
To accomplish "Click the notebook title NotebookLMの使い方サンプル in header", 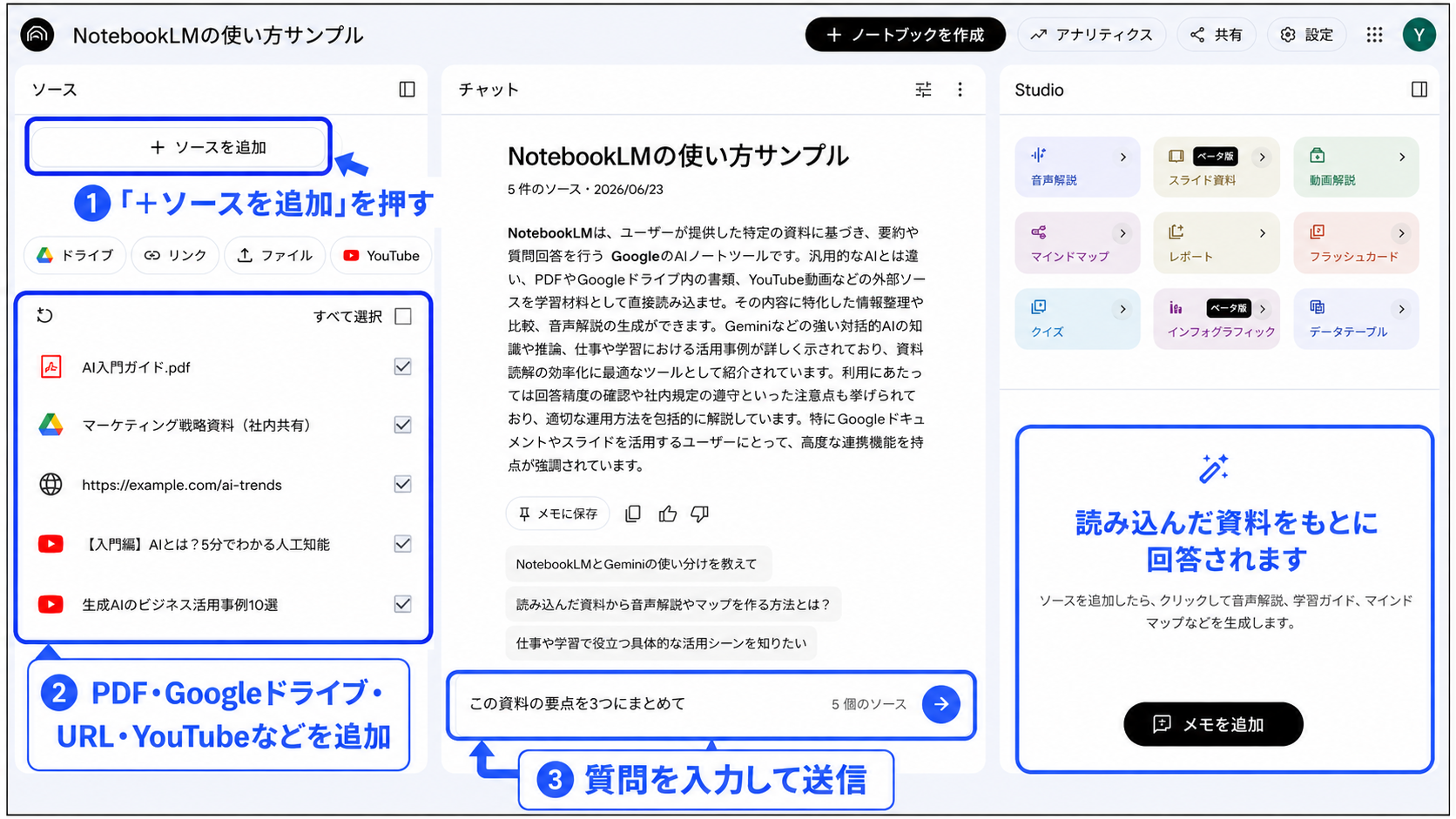I will pos(218,35).
